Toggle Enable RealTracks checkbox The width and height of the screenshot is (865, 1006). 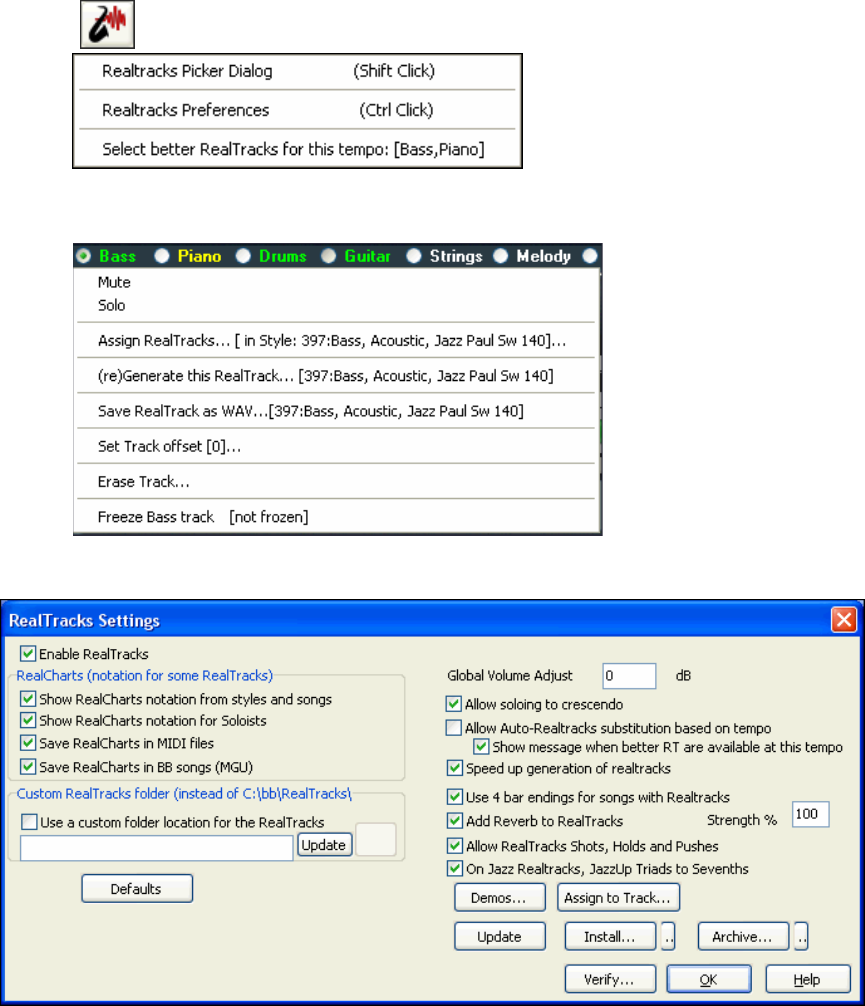(28, 654)
